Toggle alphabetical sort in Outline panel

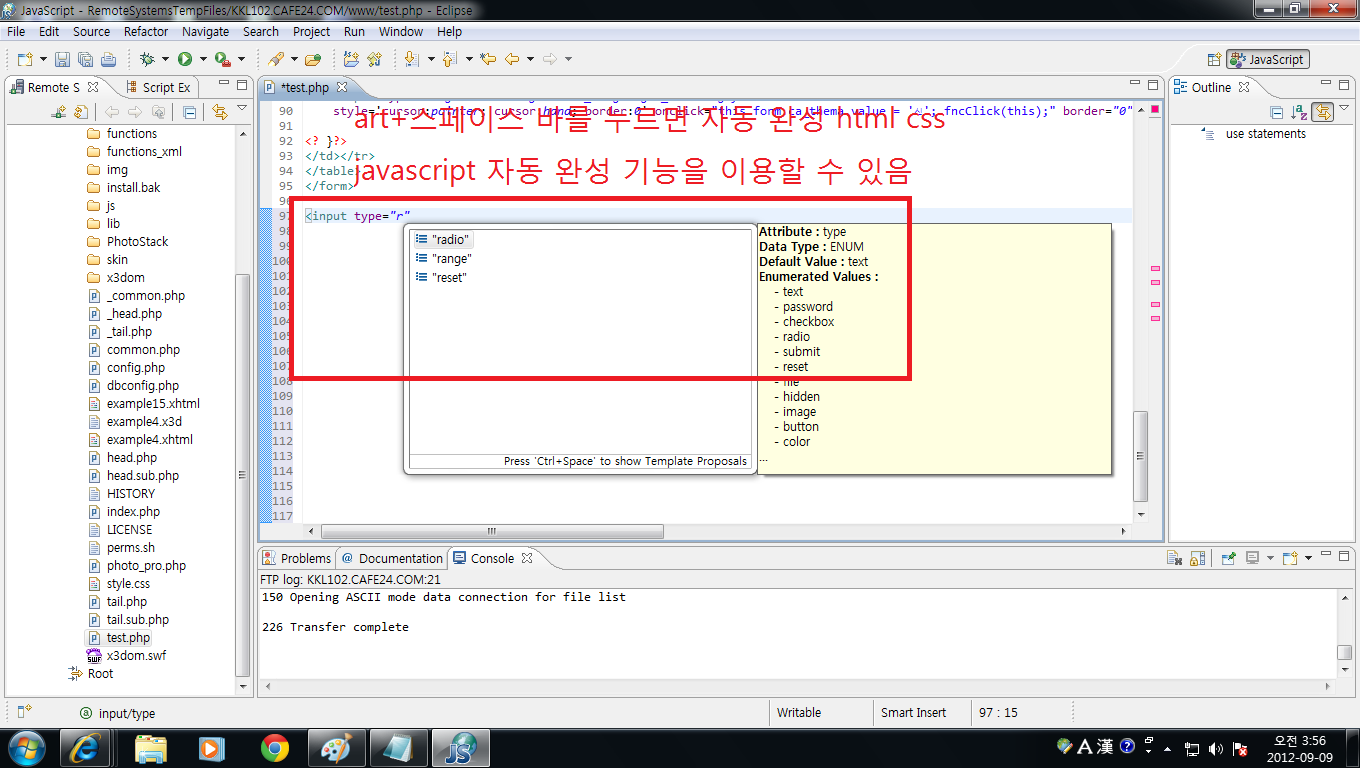1299,113
